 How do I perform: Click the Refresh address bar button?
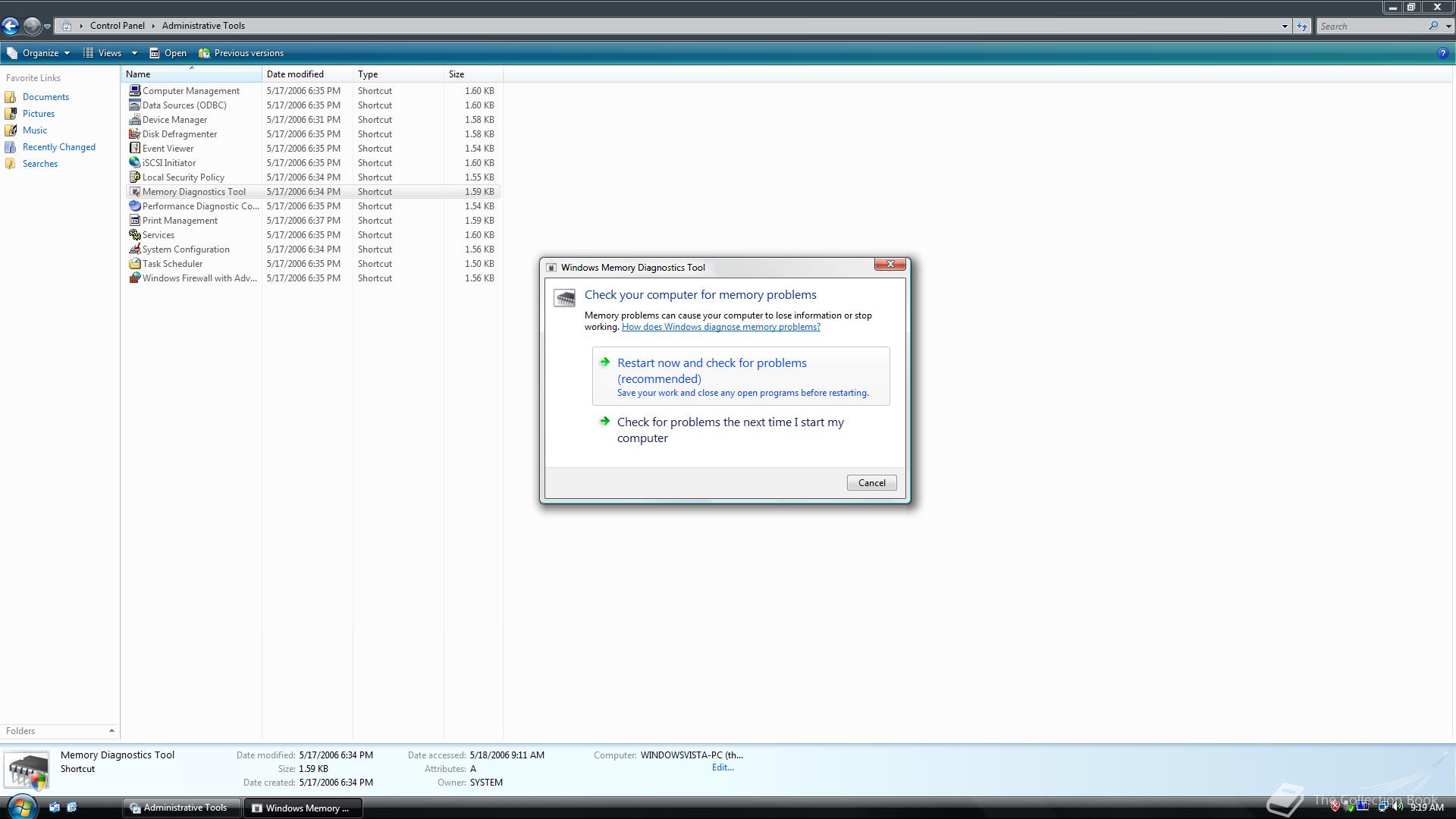pos(1302,26)
